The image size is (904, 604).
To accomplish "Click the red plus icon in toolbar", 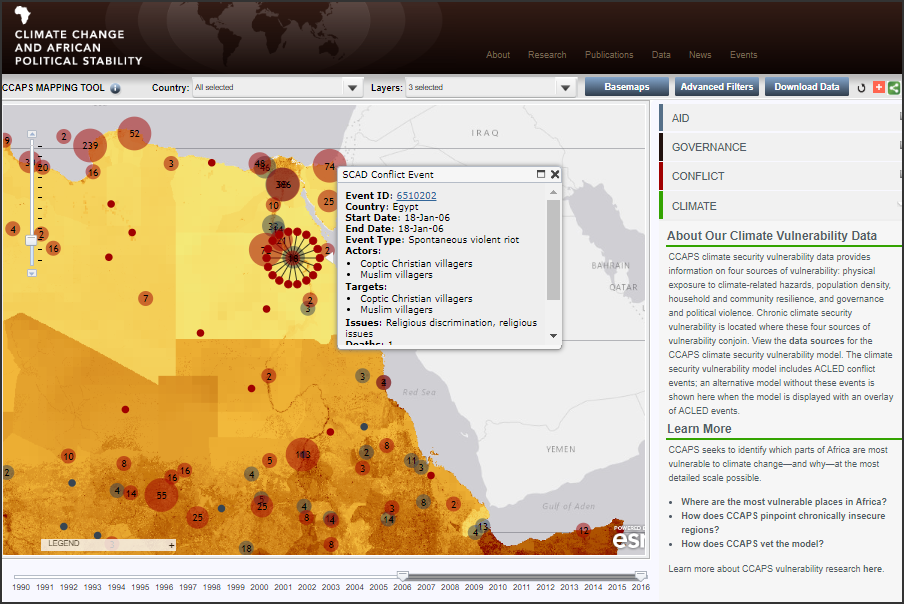I will pyautogui.click(x=878, y=87).
